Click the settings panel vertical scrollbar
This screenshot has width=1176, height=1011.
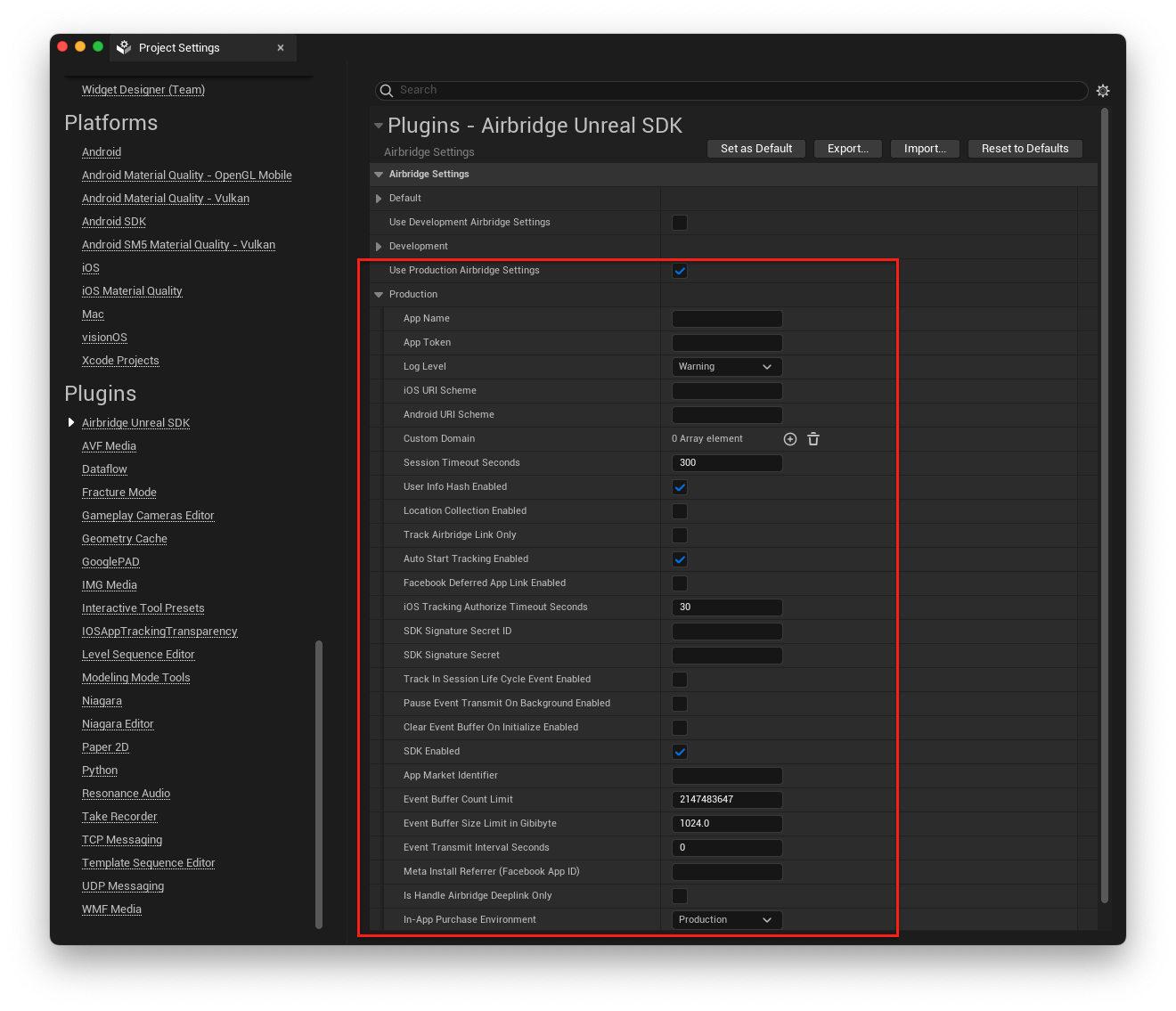click(x=1105, y=505)
